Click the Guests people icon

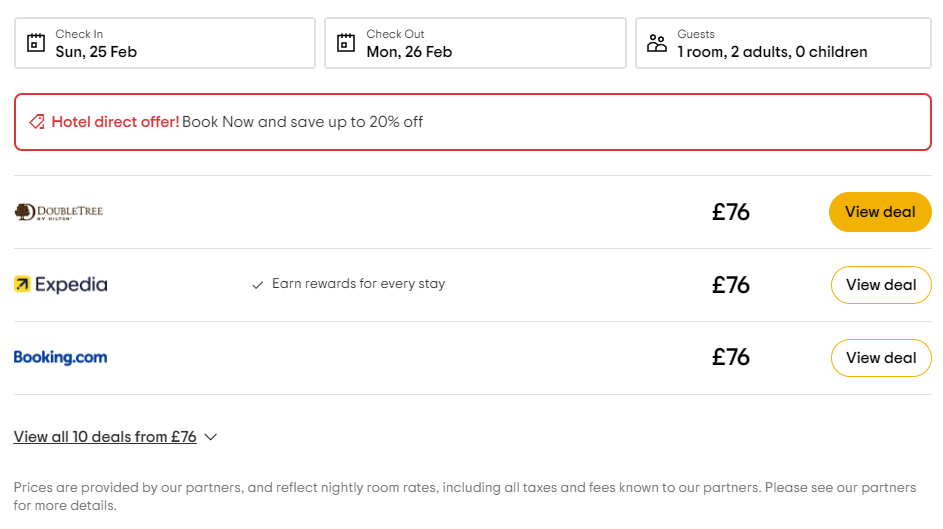pyautogui.click(x=656, y=43)
